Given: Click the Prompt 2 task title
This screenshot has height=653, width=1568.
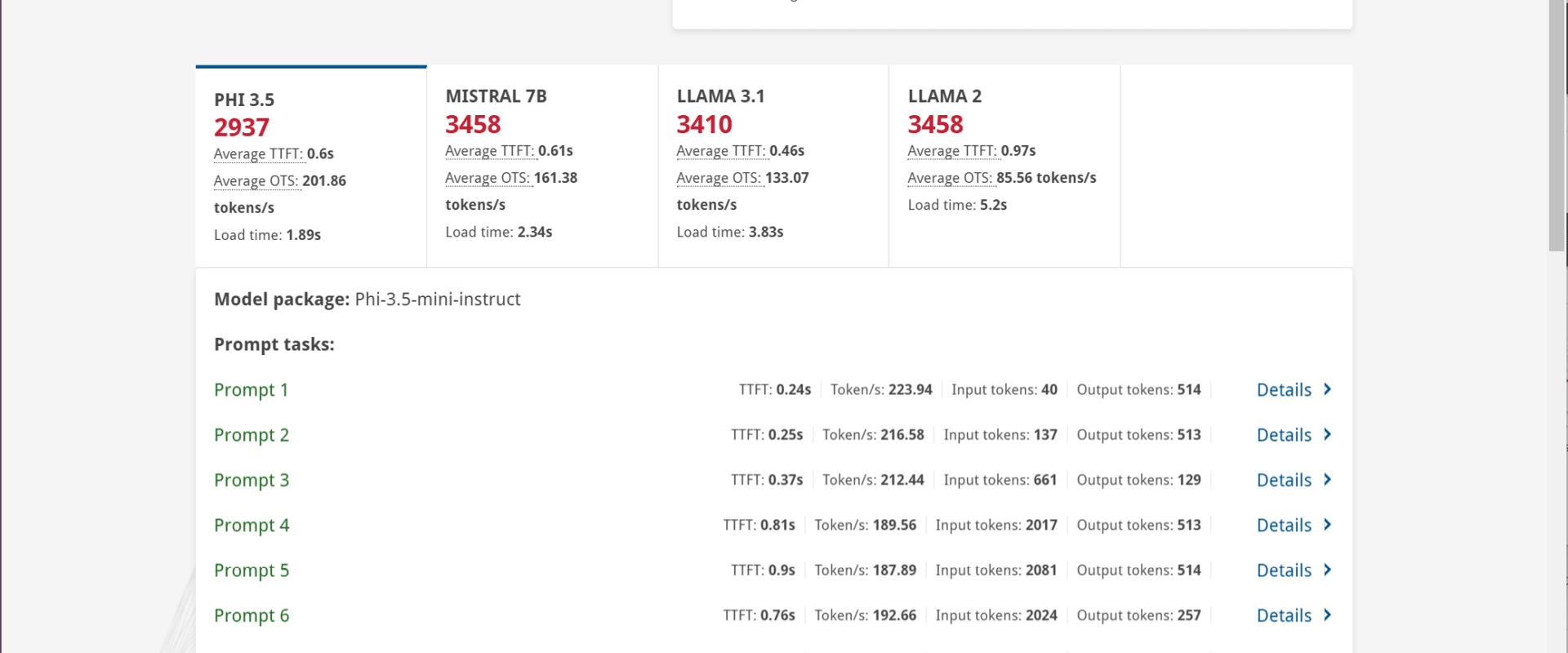Looking at the screenshot, I should tap(252, 435).
